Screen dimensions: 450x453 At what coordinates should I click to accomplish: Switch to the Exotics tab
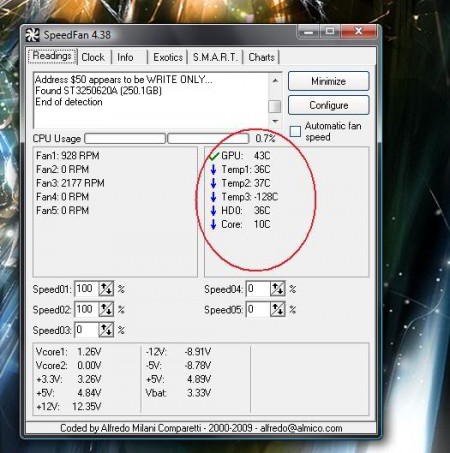pos(168,57)
